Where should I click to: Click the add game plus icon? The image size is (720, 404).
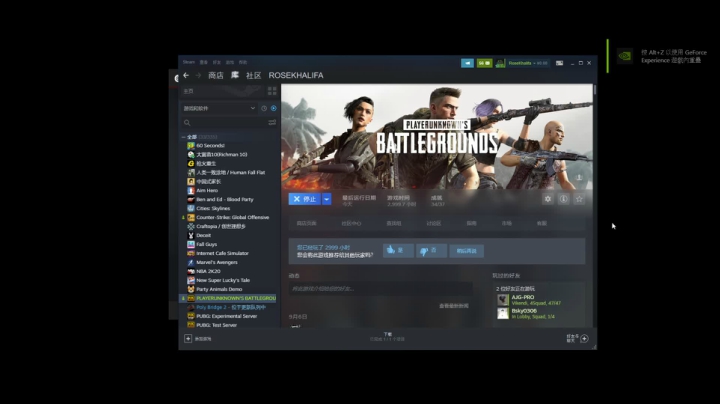click(x=188, y=338)
